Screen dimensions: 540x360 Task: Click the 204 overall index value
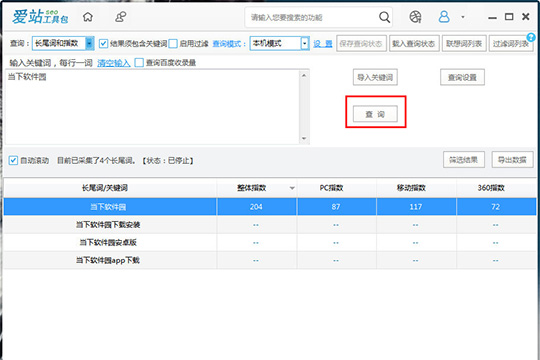tap(256, 207)
